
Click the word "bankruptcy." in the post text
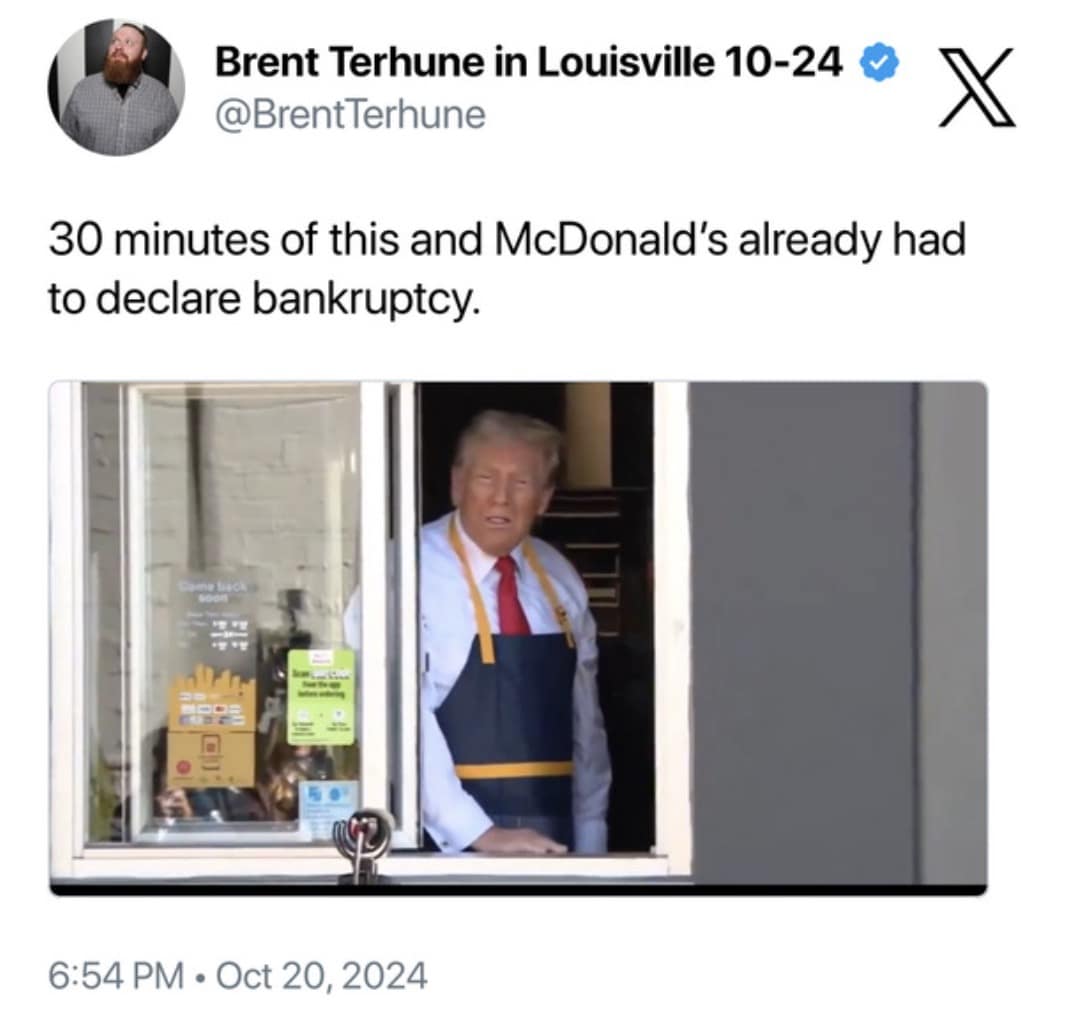pyautogui.click(x=362, y=300)
